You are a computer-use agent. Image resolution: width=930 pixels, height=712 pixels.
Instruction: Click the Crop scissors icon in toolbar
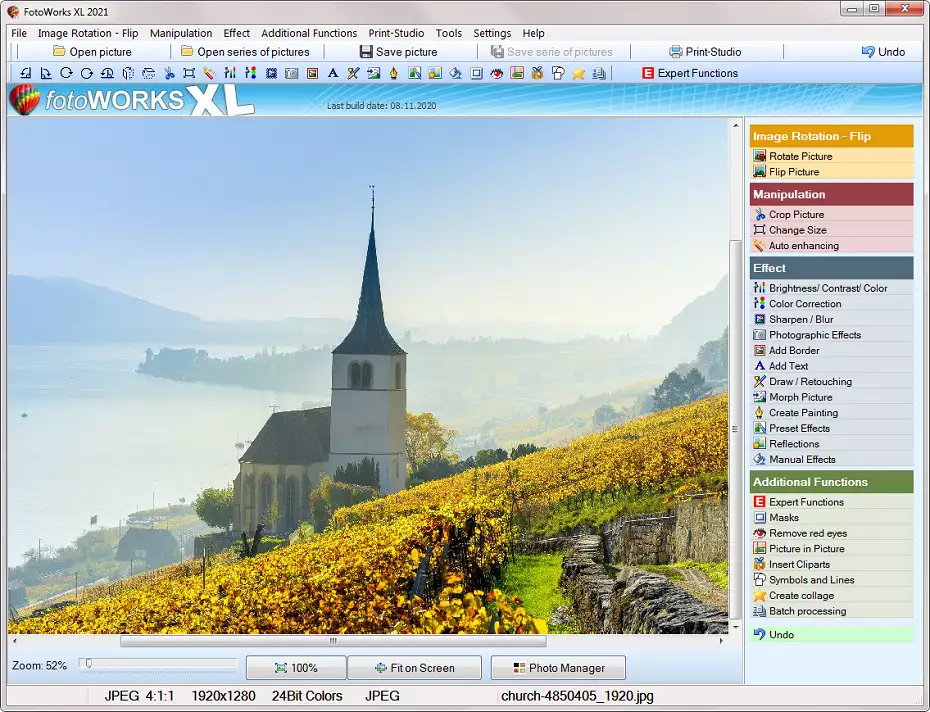168,73
